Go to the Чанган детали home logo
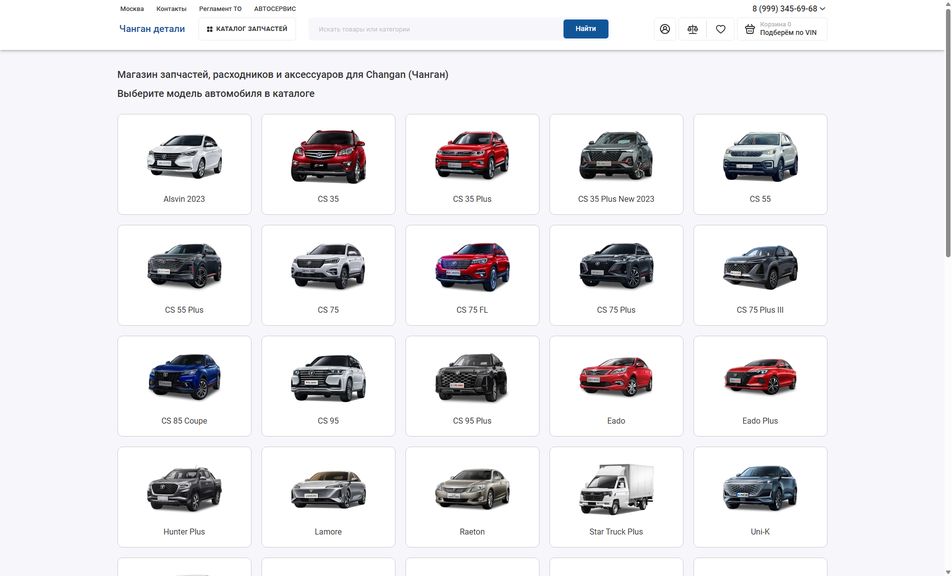Image resolution: width=952 pixels, height=576 pixels. 152,29
